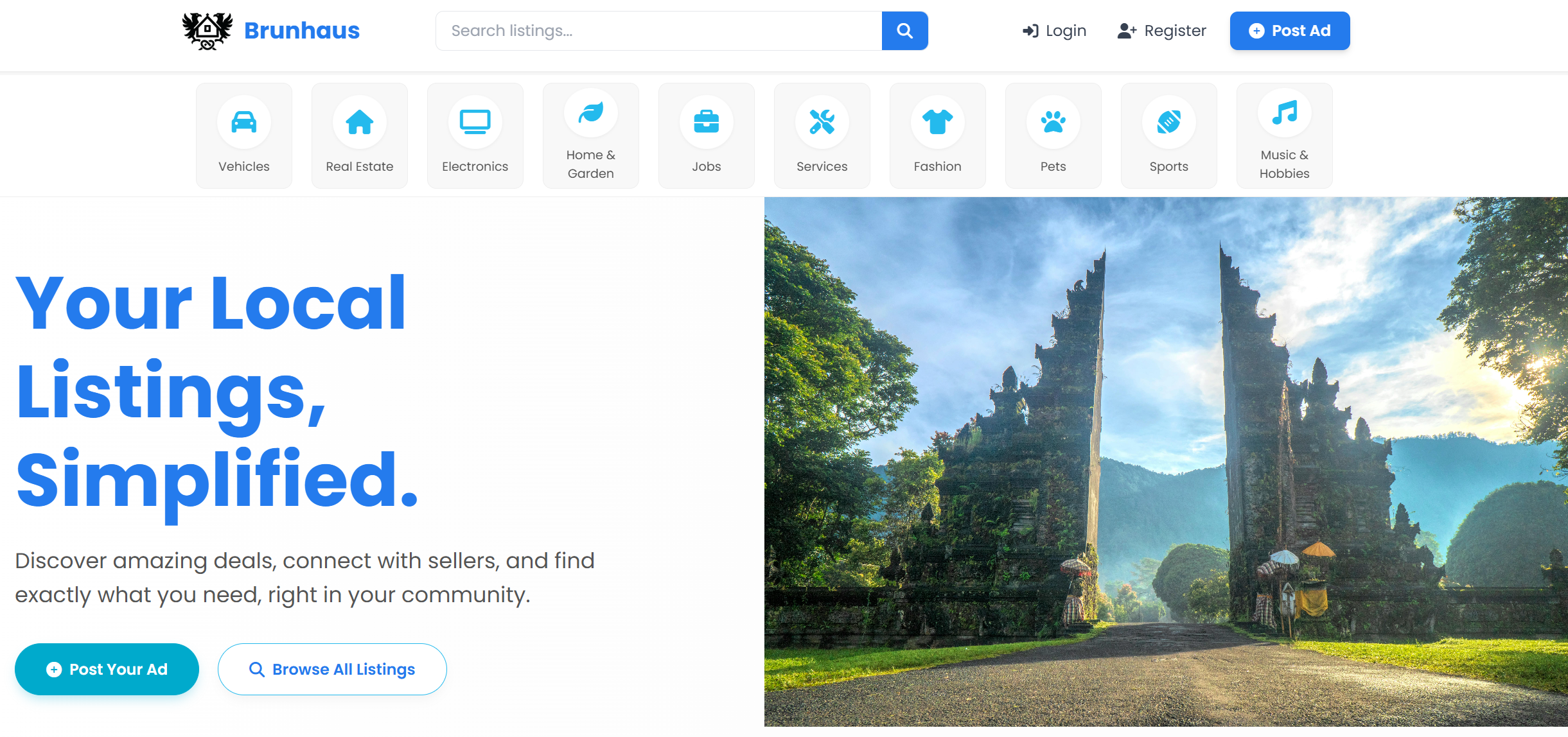Image resolution: width=1568 pixels, height=737 pixels.
Task: Select the Services tools icon
Action: click(822, 122)
